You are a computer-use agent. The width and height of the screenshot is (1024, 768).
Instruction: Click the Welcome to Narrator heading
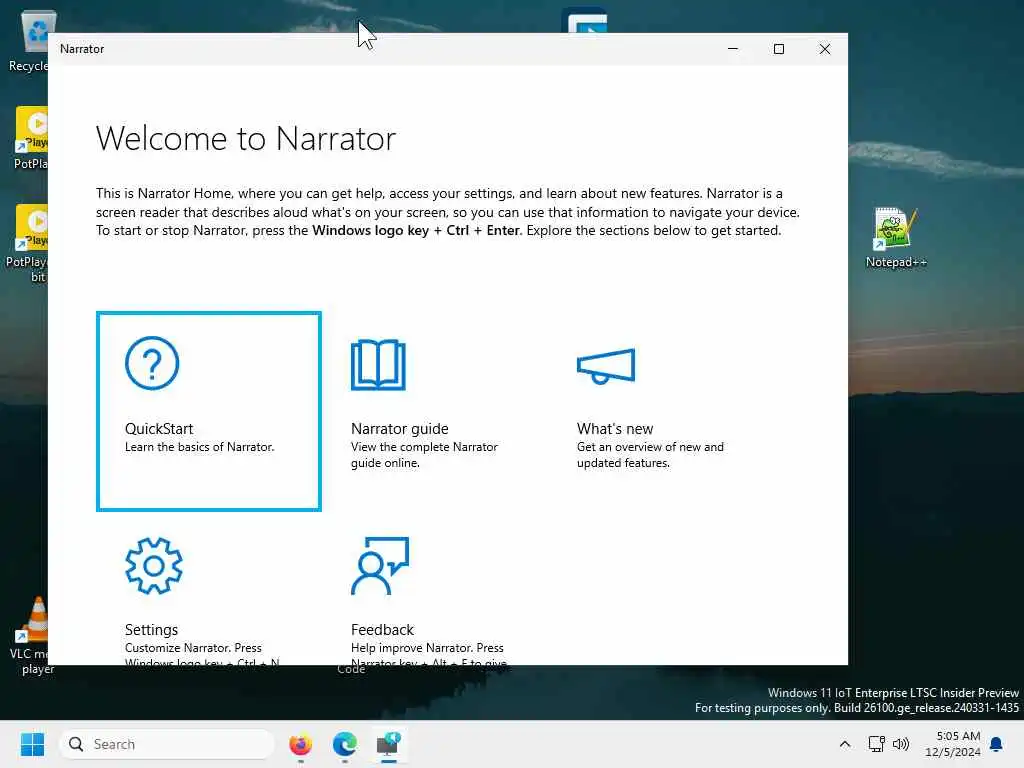tap(246, 138)
